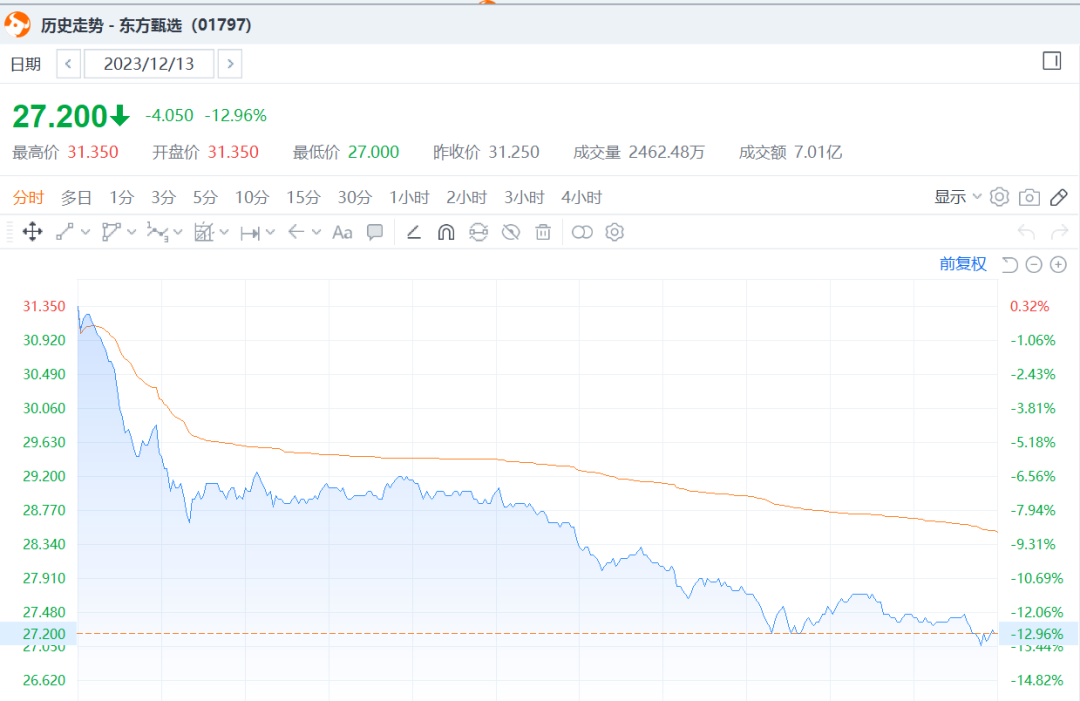This screenshot has width=1080, height=701.
Task: Click the text annotation (Aa) tool
Action: (x=342, y=232)
